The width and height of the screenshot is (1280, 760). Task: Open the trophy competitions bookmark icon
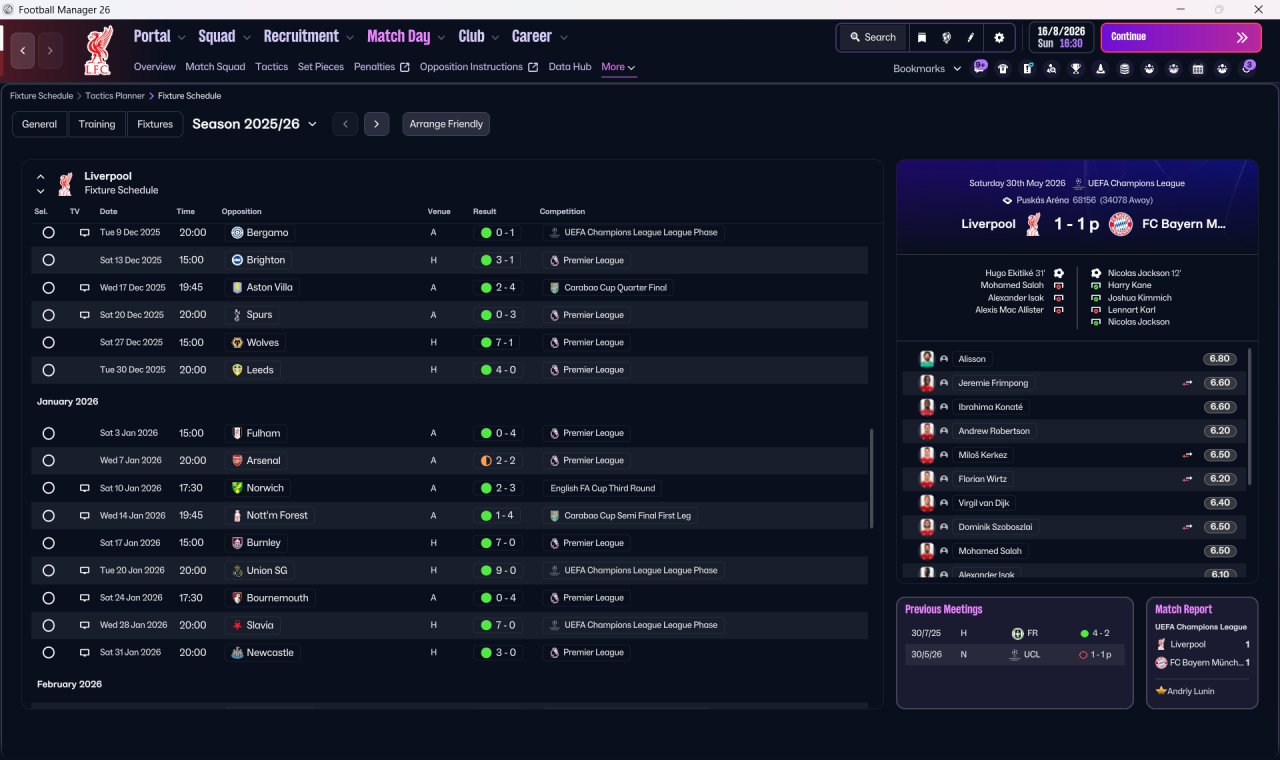1076,69
